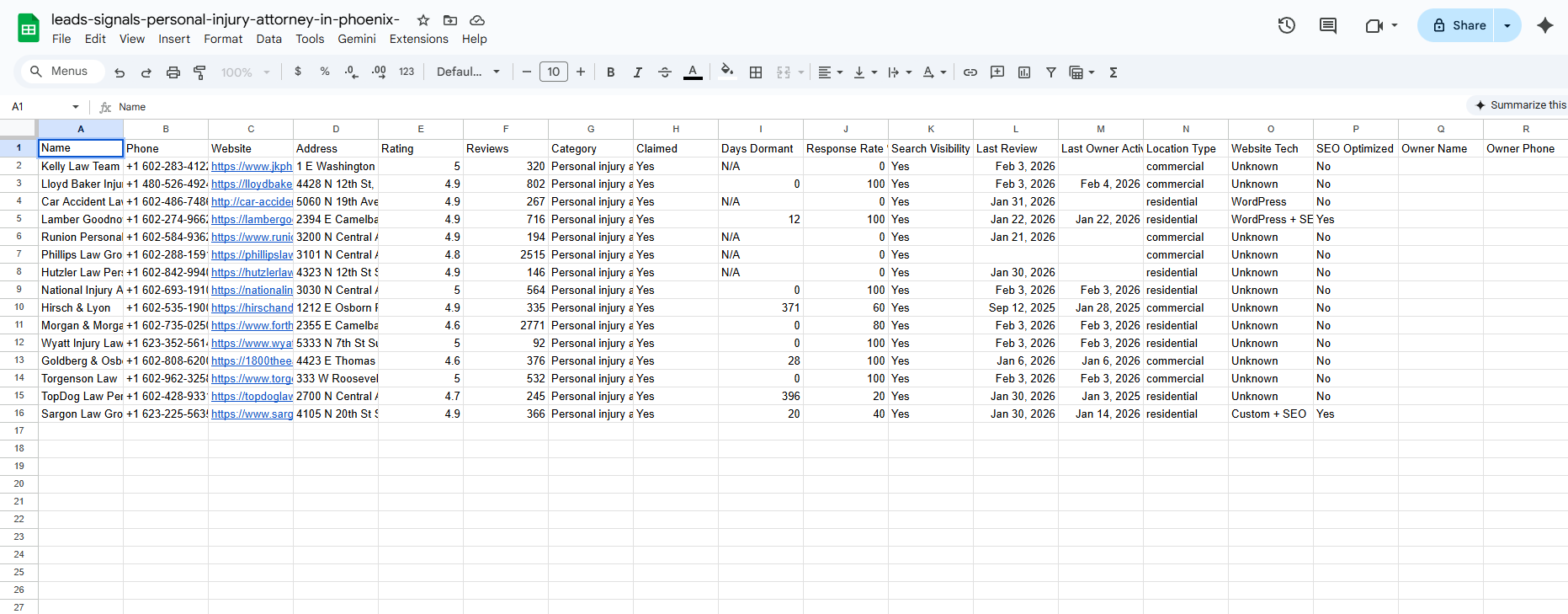Open version history clock icon
The image size is (1568, 614).
click(1286, 25)
